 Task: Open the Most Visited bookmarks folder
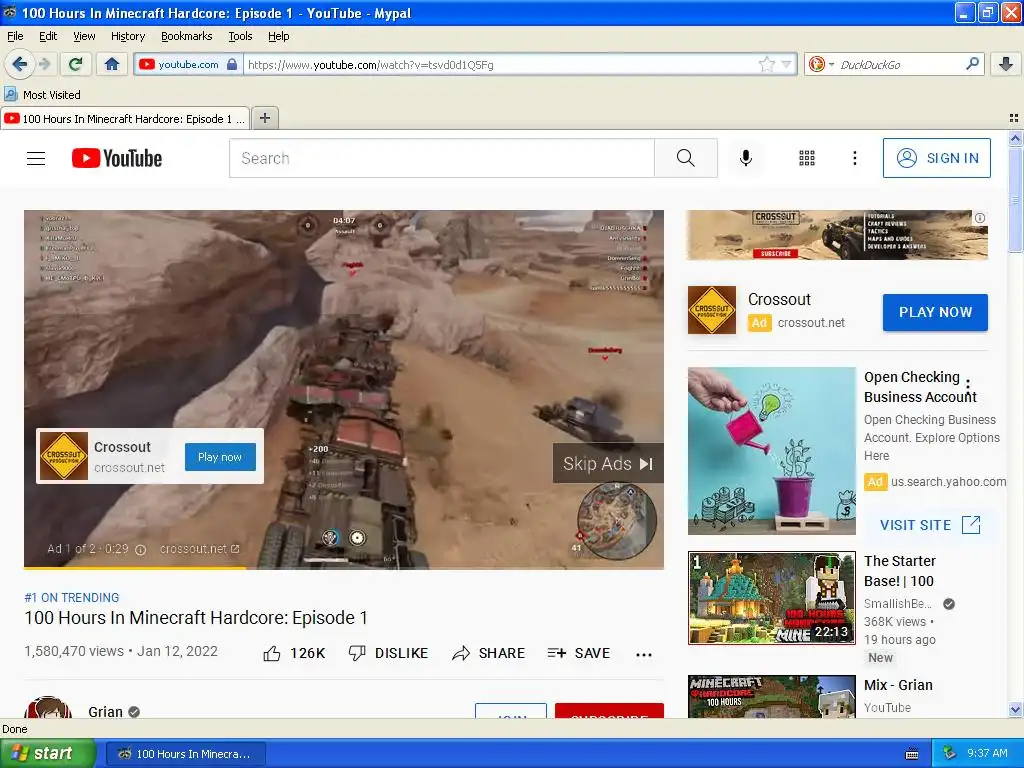click(x=42, y=95)
